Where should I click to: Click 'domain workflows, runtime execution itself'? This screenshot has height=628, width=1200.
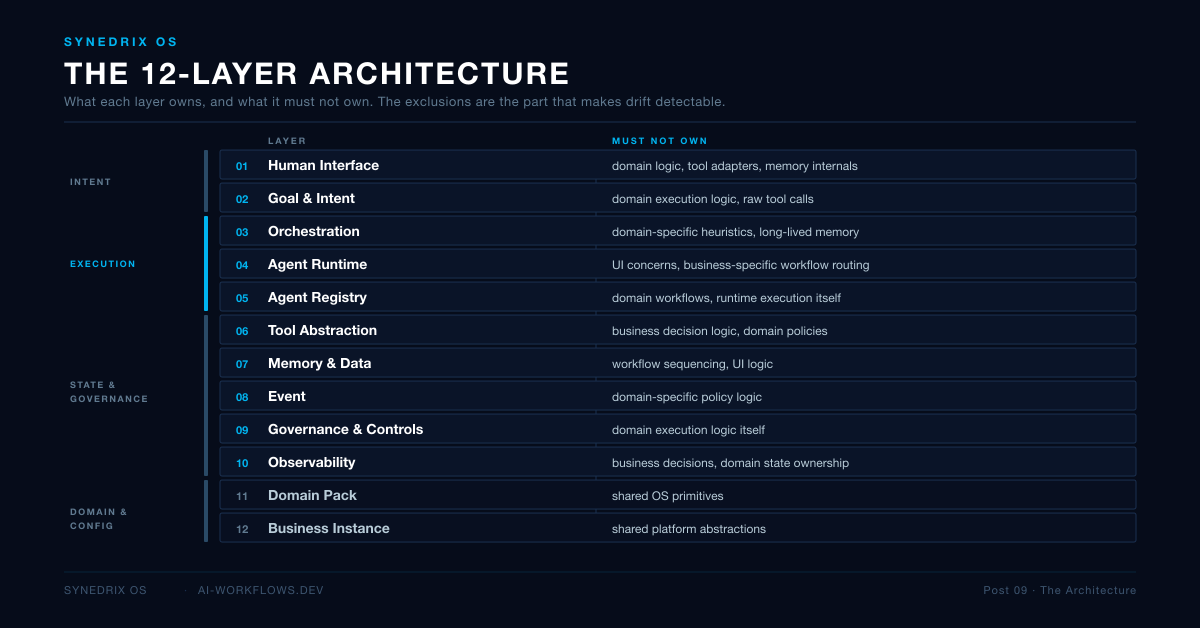tap(726, 298)
